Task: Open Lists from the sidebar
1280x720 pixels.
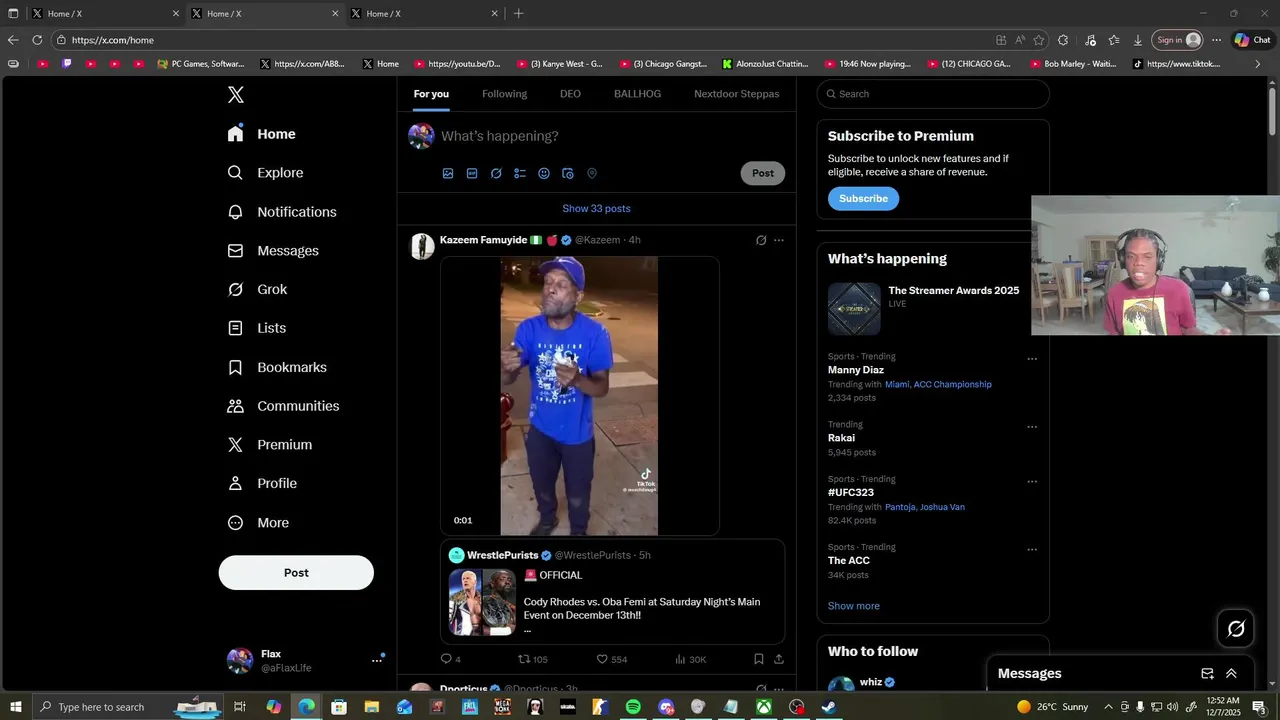Action: coord(257,328)
